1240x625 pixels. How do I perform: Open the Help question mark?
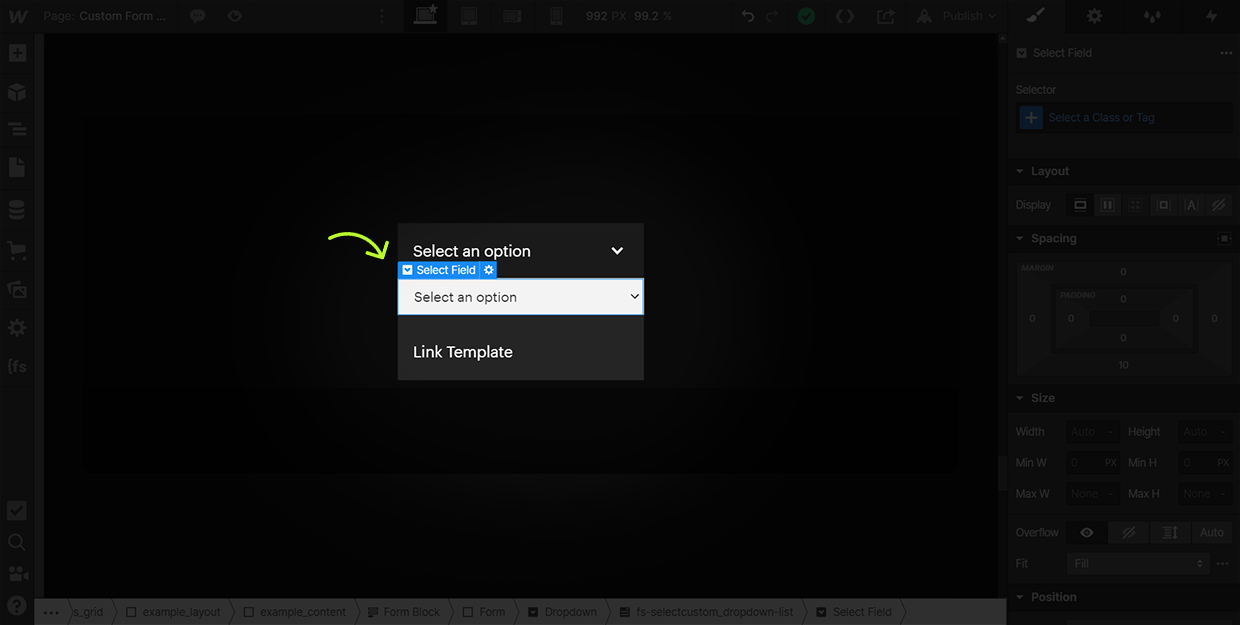tap(17, 605)
